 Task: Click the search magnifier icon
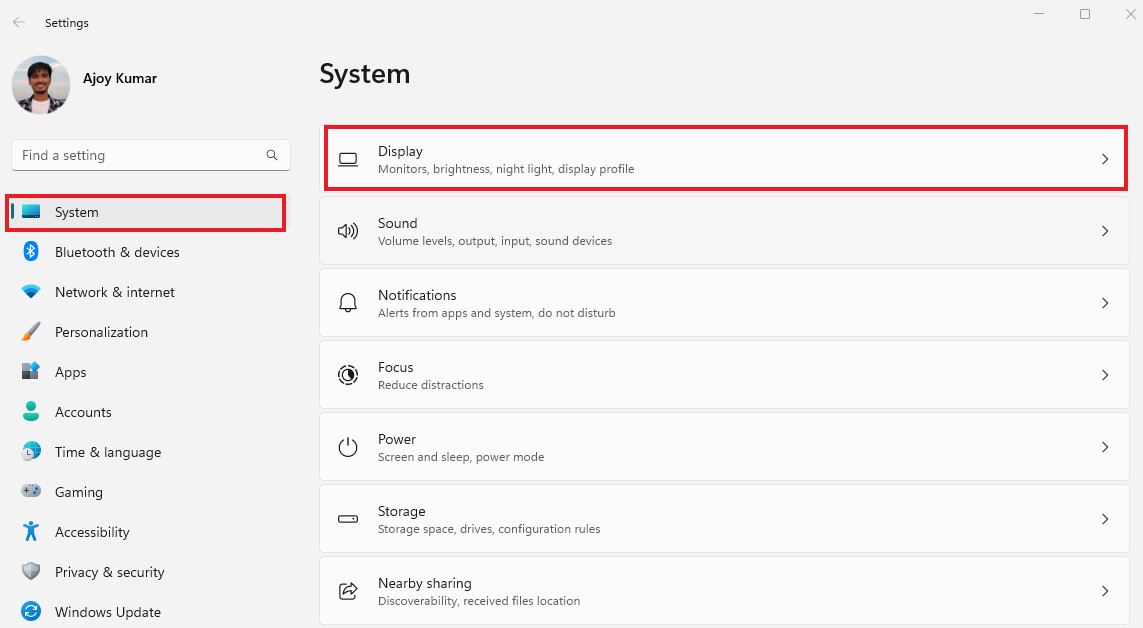[272, 156]
